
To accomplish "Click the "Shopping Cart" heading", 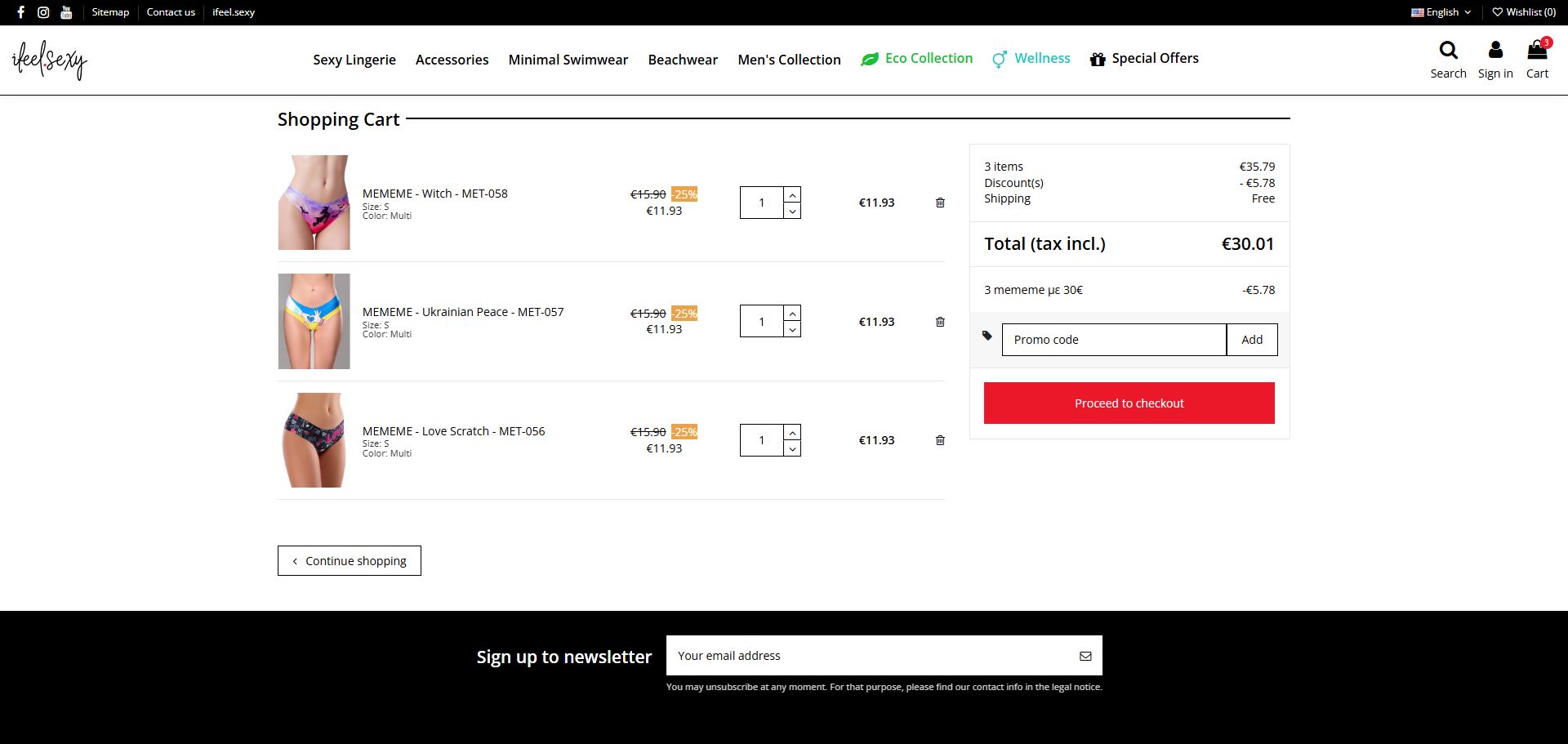I will click(338, 119).
